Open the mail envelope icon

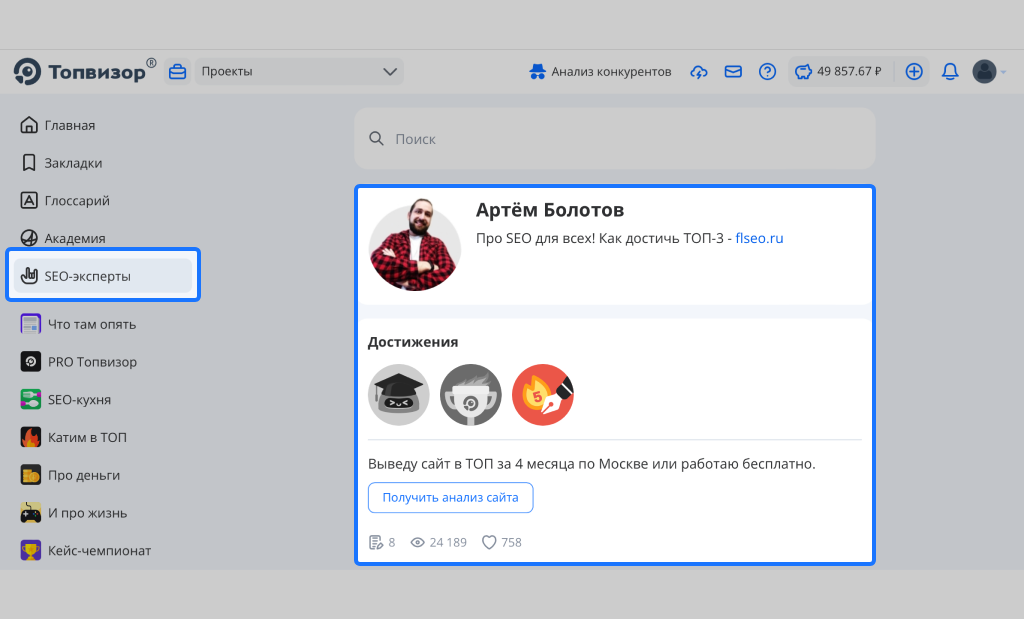(733, 72)
